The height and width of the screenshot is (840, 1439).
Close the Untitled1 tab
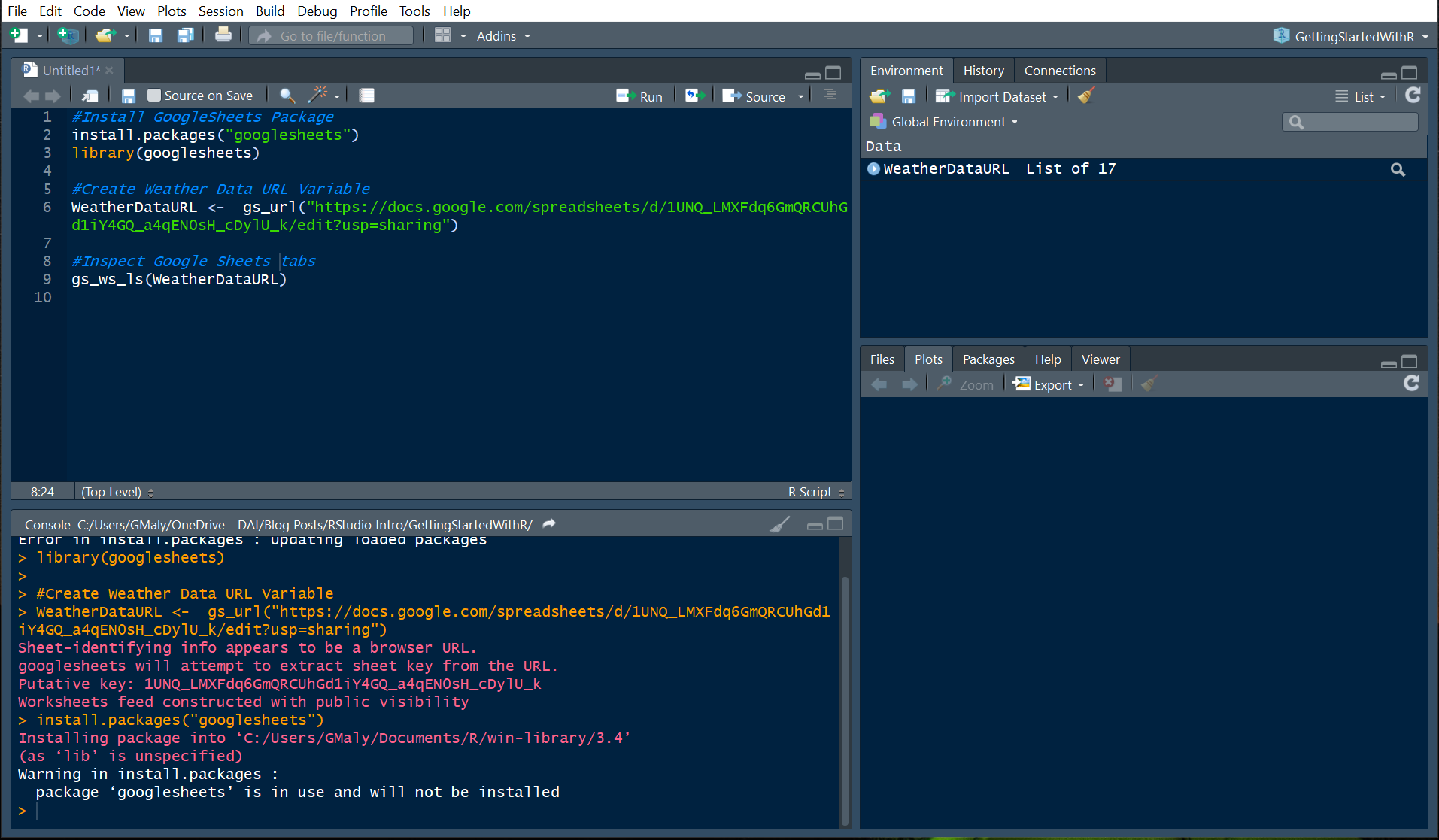click(x=110, y=70)
